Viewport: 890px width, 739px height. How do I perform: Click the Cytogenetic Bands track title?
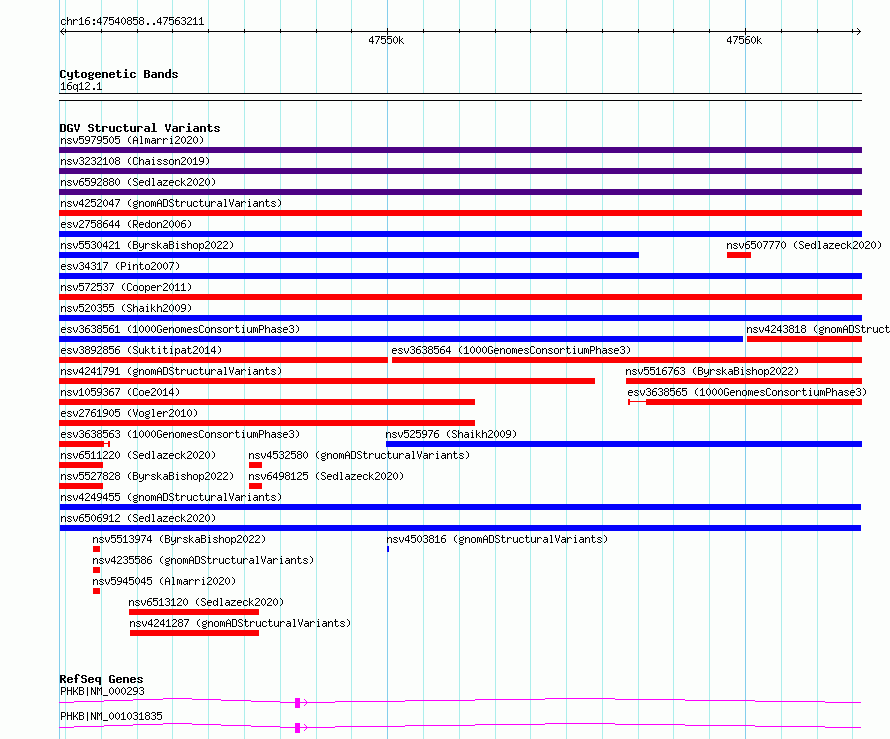[119, 74]
